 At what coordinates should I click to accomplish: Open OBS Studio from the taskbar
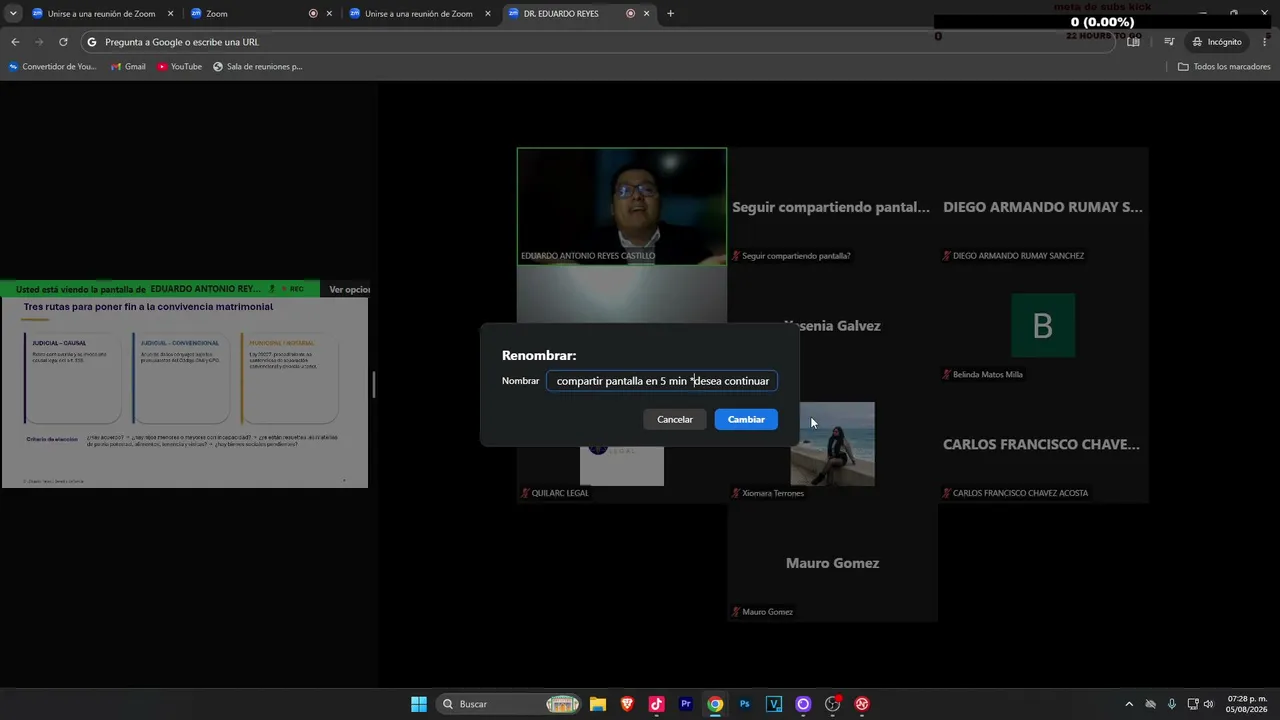coord(833,704)
